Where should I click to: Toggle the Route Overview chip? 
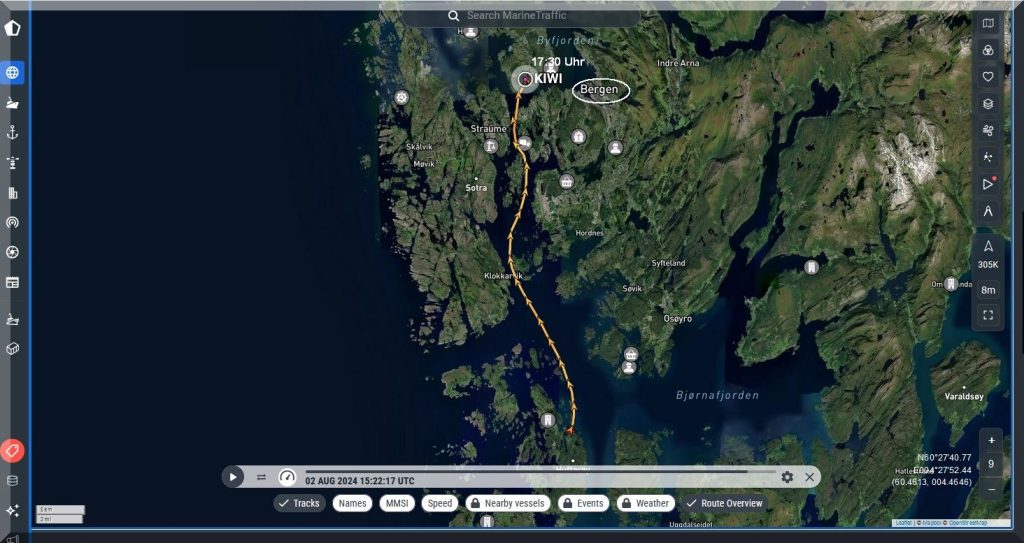pos(724,503)
